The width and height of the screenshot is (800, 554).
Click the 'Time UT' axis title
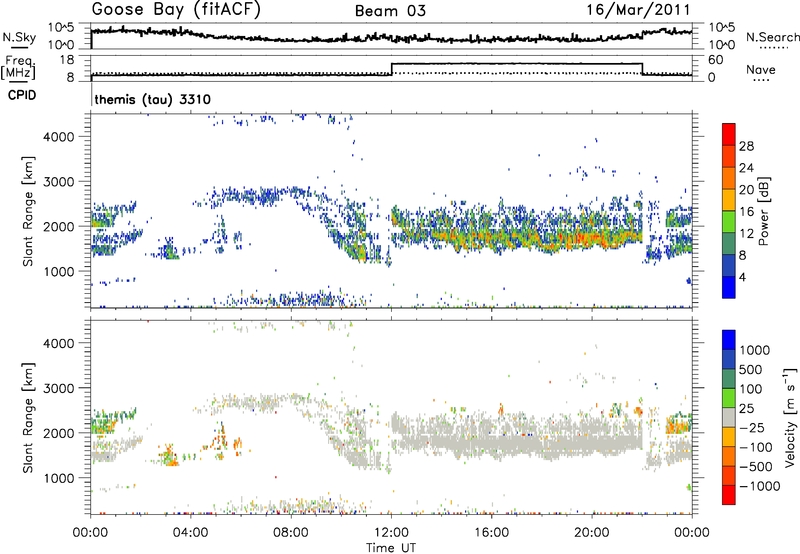[x=391, y=548]
